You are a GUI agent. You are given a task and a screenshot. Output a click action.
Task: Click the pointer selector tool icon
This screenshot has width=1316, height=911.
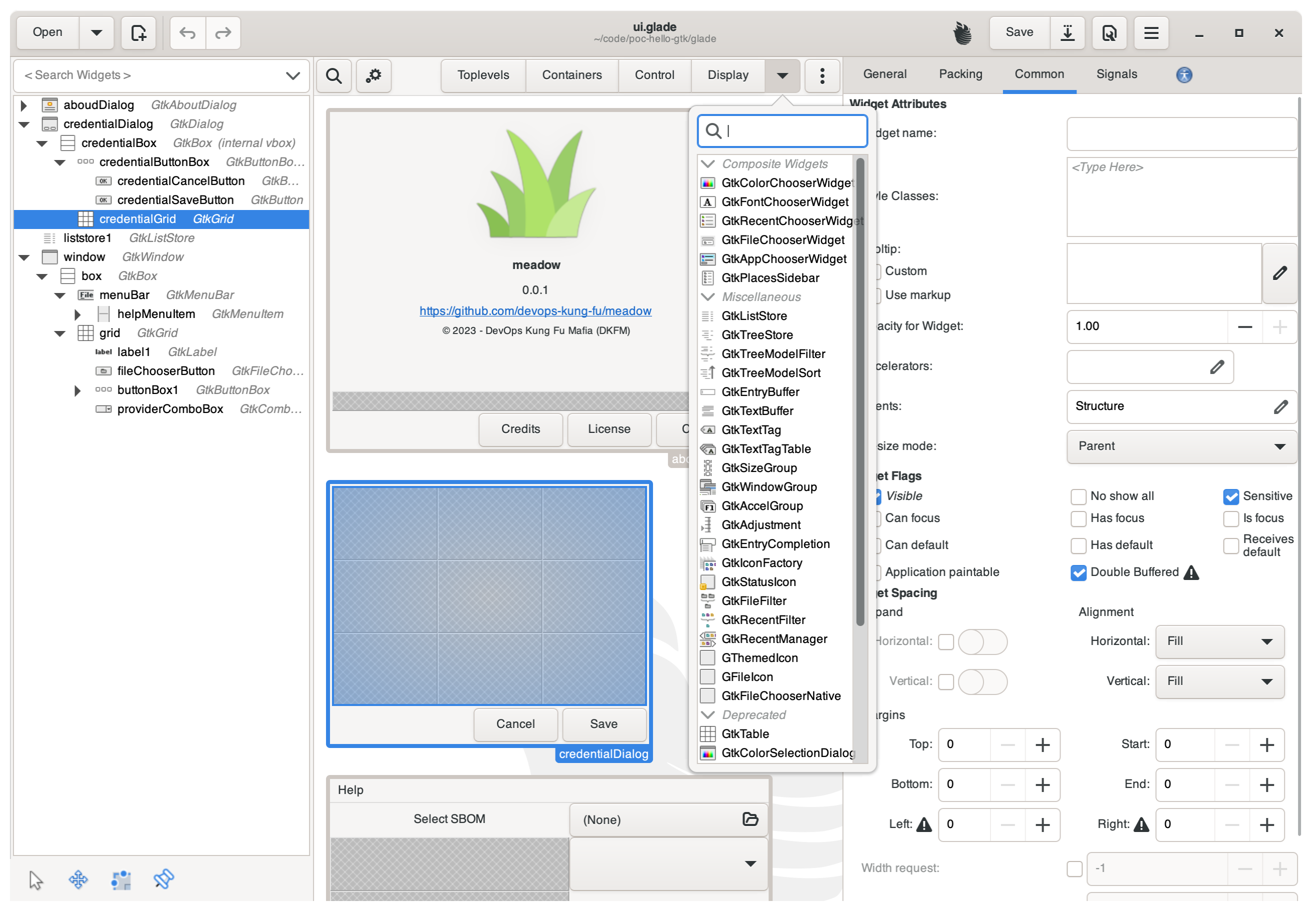pyautogui.click(x=36, y=879)
